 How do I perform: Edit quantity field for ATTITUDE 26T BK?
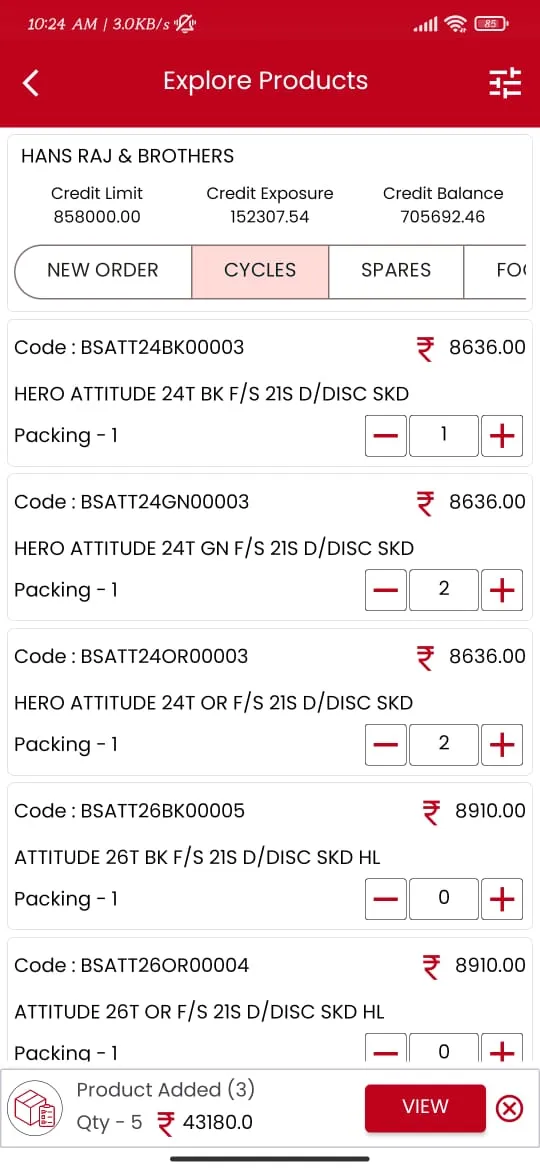444,899
